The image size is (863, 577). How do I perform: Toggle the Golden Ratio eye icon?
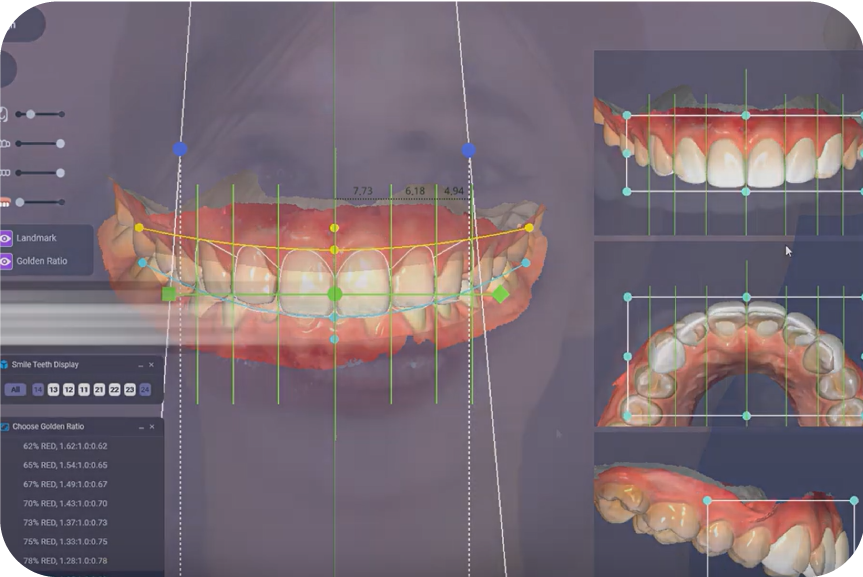tap(6, 261)
